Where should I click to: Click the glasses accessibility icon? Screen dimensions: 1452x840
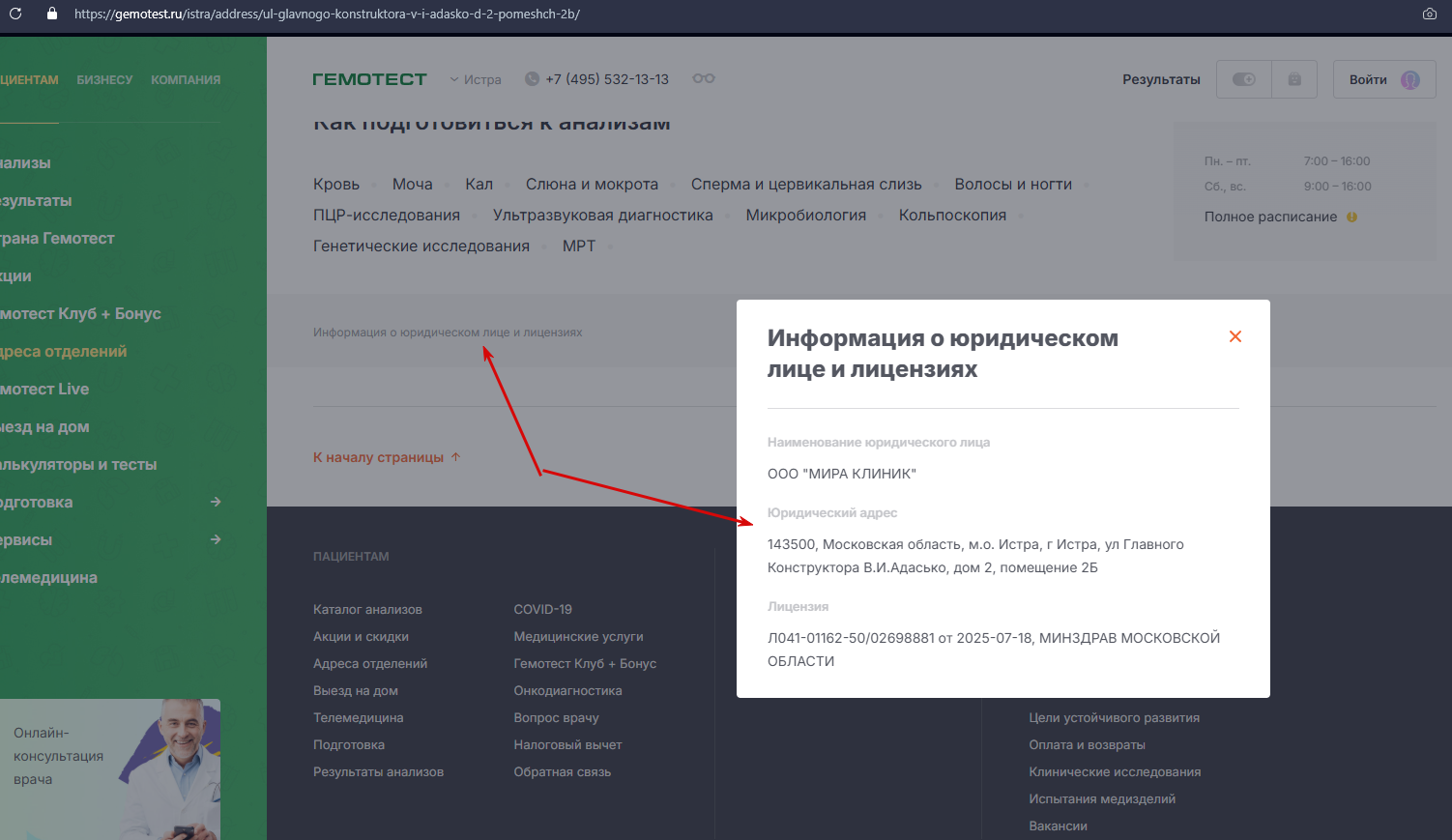(x=704, y=78)
